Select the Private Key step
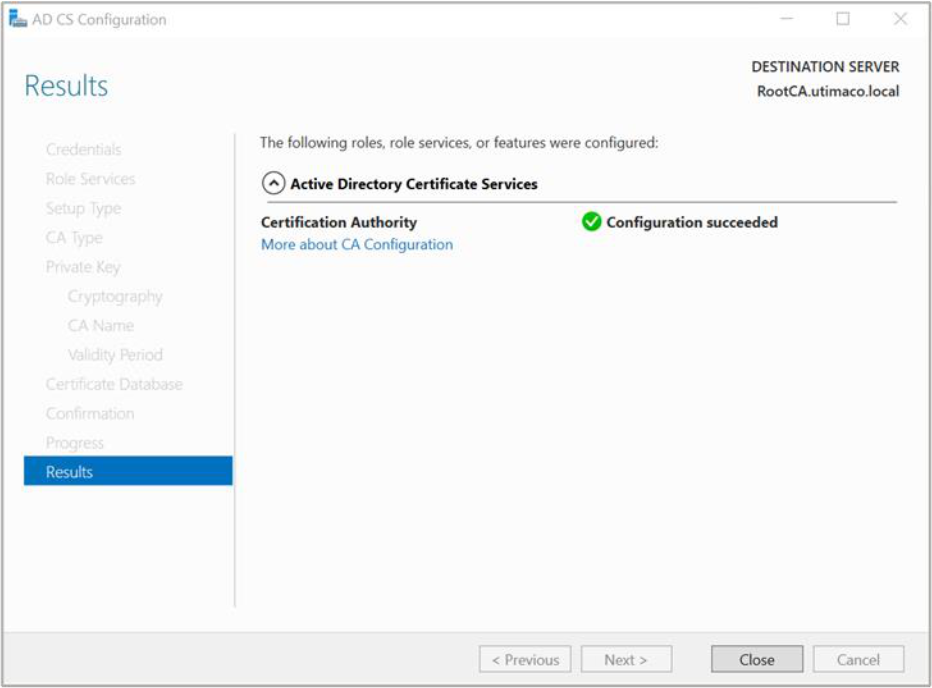This screenshot has width=932, height=688. pyautogui.click(x=83, y=267)
